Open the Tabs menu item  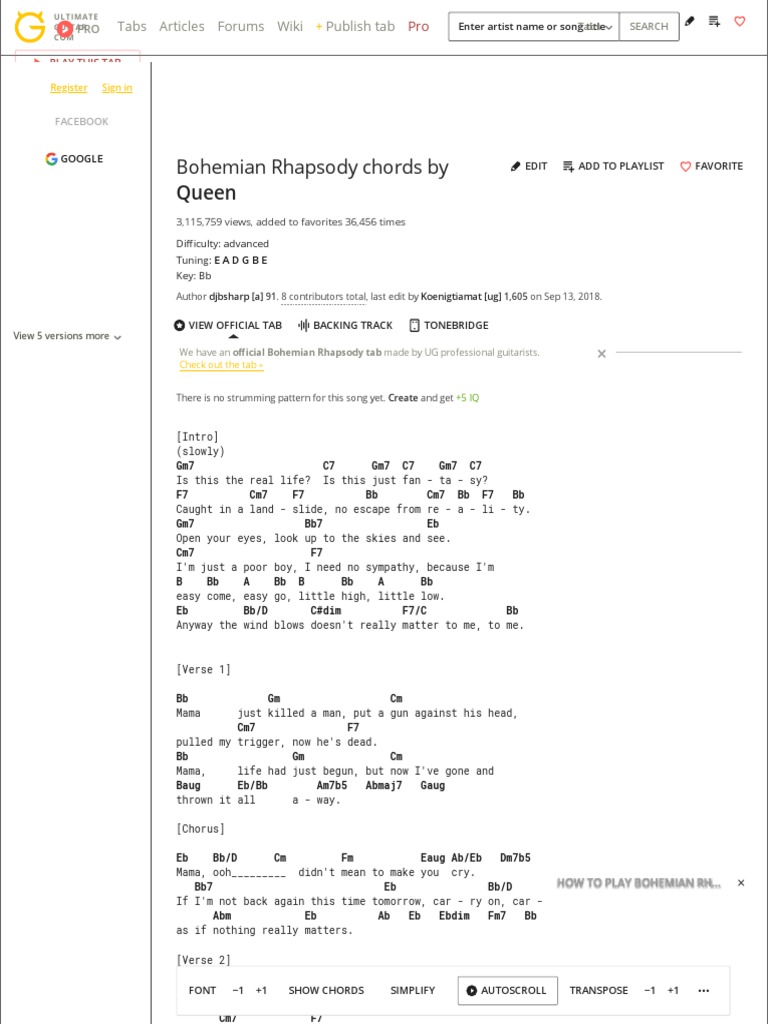click(x=132, y=26)
